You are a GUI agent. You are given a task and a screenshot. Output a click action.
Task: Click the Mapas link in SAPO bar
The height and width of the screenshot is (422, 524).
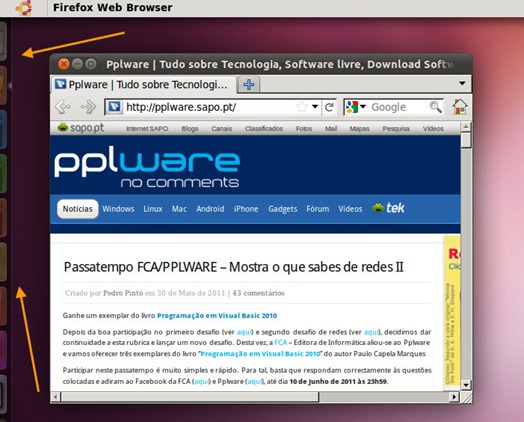tap(360, 129)
